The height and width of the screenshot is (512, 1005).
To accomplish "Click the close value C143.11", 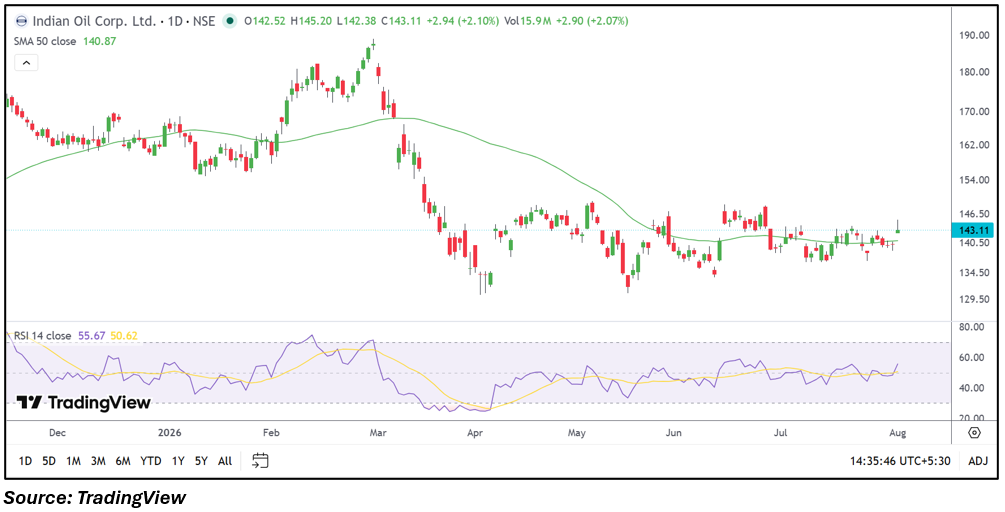I will (x=403, y=21).
